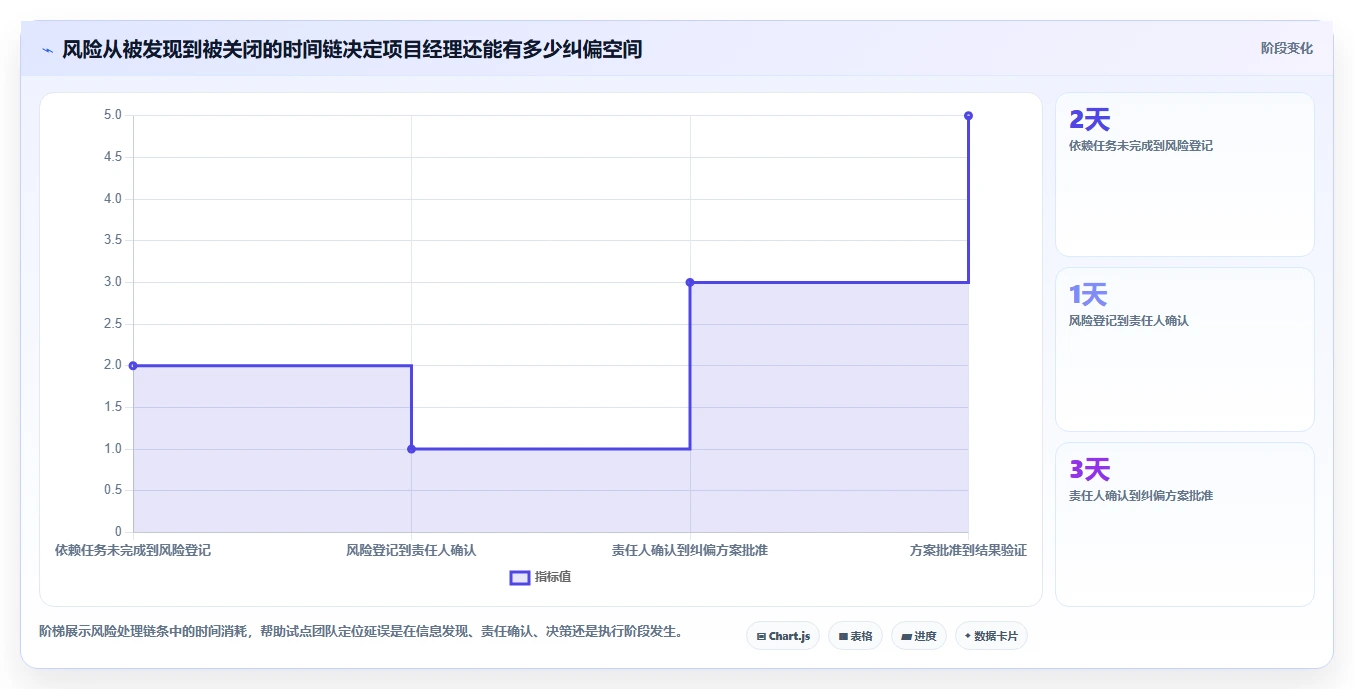Click axis label 风险登记到责任人确认

(x=411, y=550)
